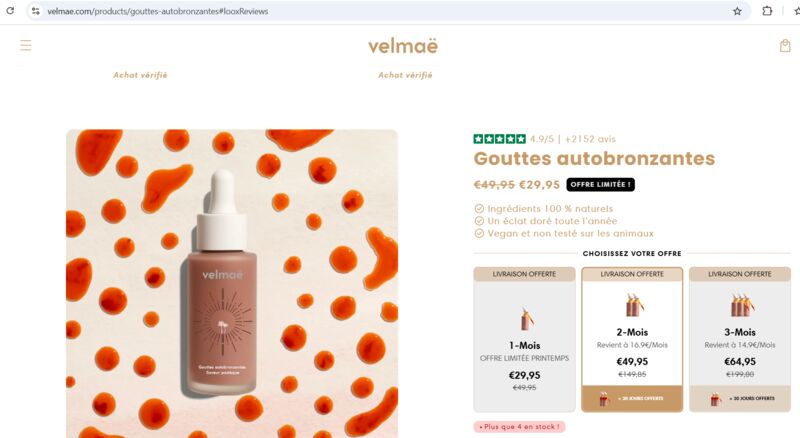
Task: Open the hamburger navigation menu
Action: pyautogui.click(x=26, y=45)
